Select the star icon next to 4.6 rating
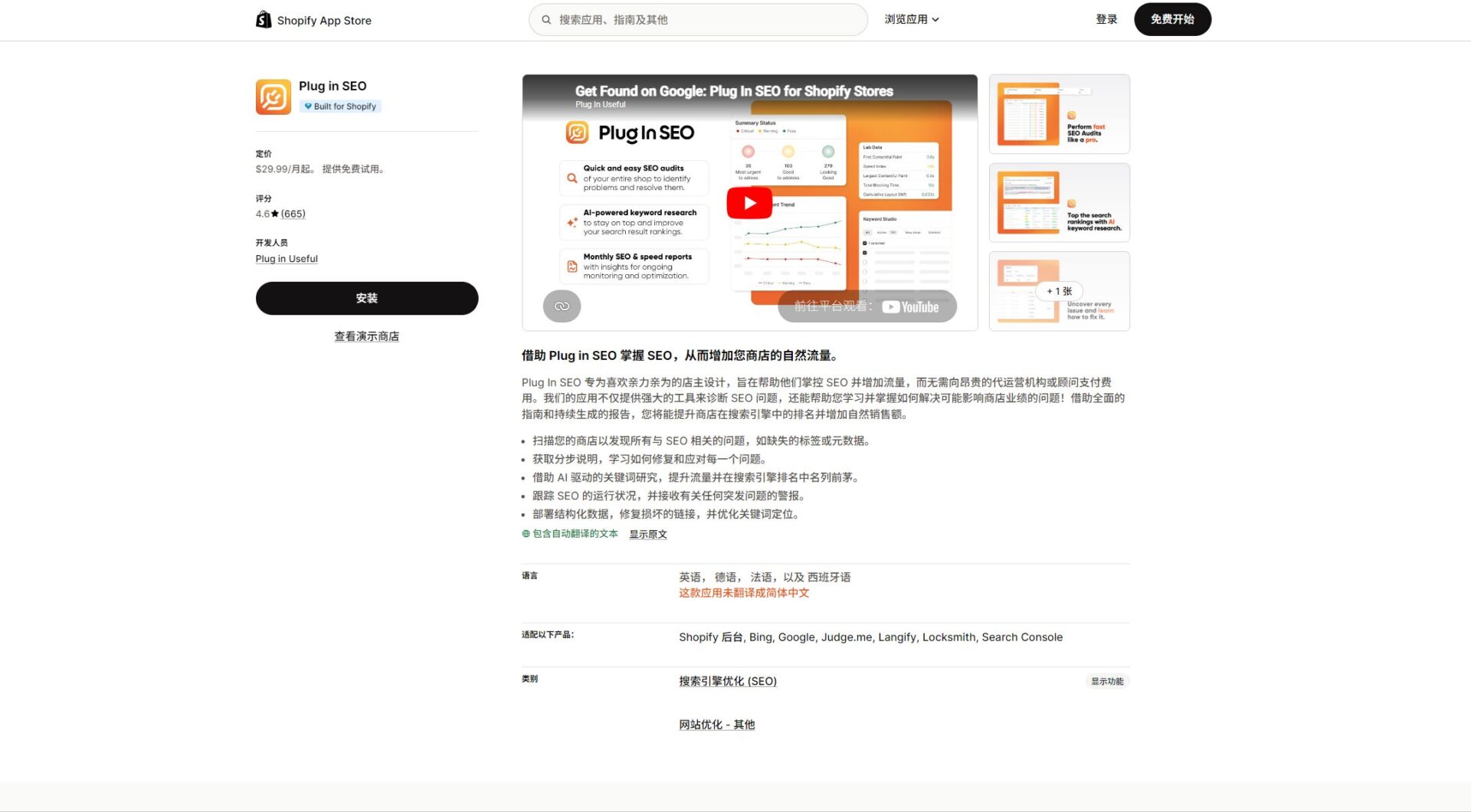The image size is (1471, 812). (274, 214)
